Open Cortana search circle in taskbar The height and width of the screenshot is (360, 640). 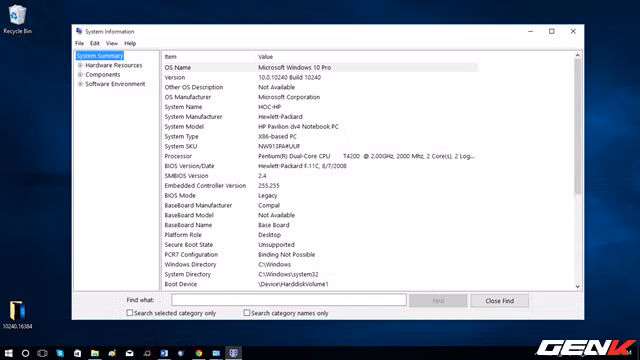25,353
